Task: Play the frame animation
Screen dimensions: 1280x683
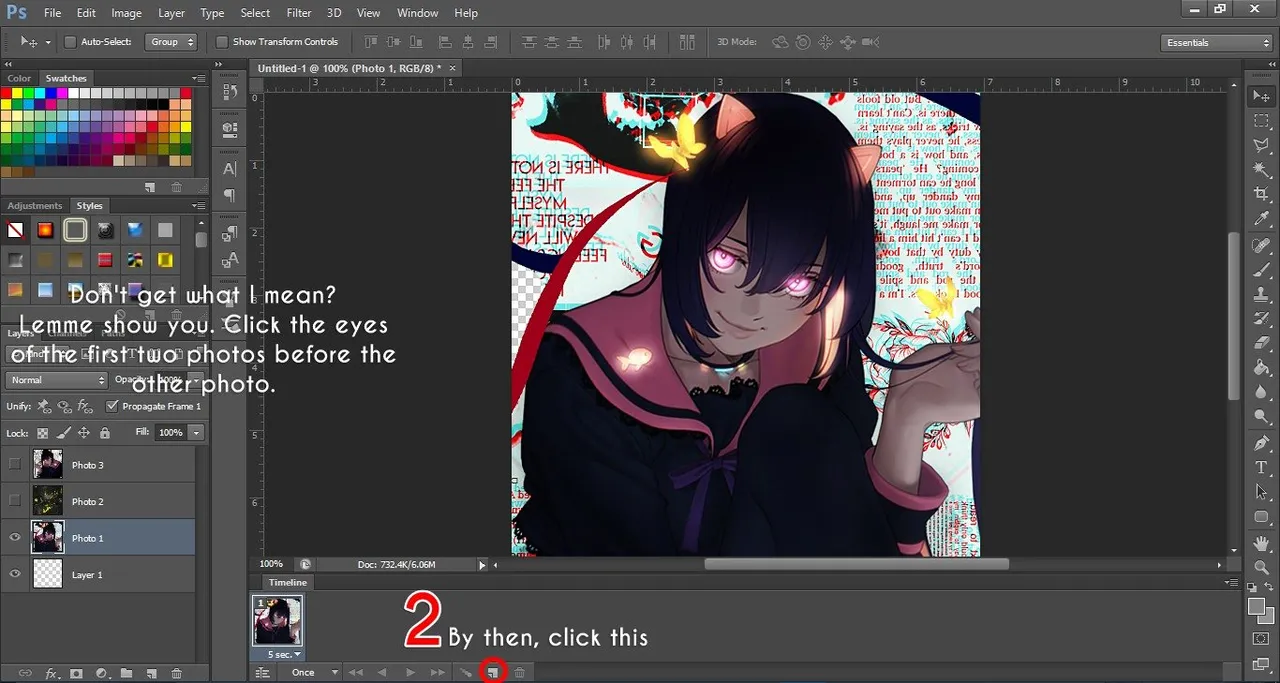Action: pos(410,673)
